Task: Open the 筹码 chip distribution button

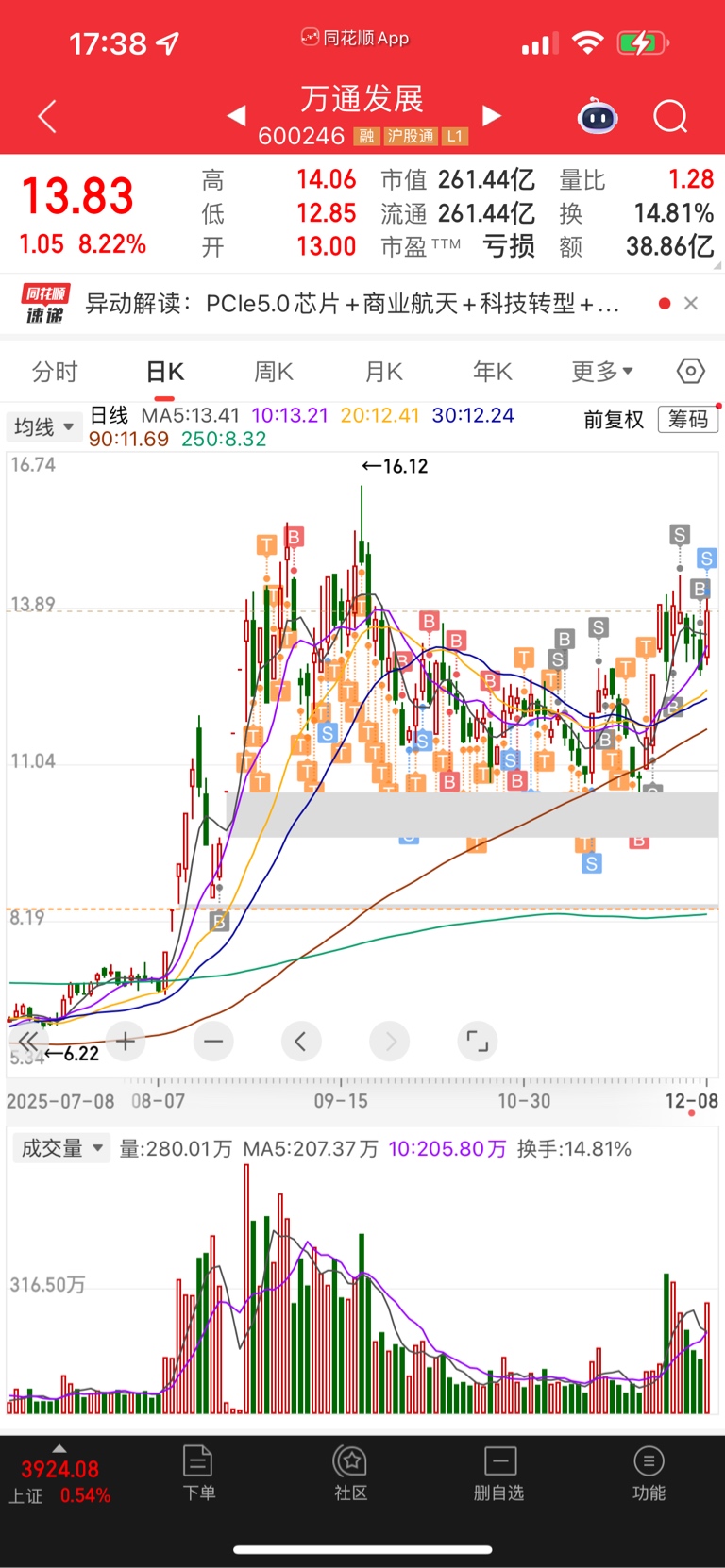Action: click(688, 419)
